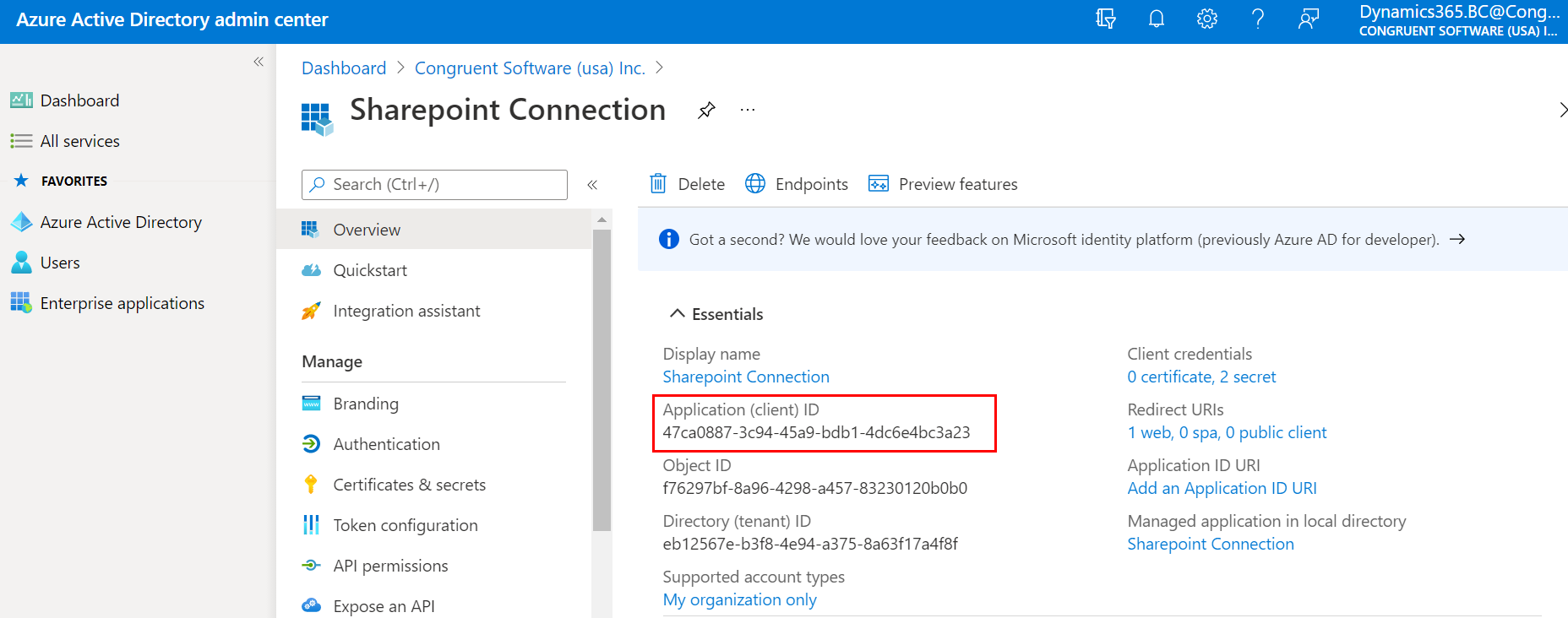Screen dimensions: 1568x618
Task: Open My organization only link
Action: click(x=740, y=600)
